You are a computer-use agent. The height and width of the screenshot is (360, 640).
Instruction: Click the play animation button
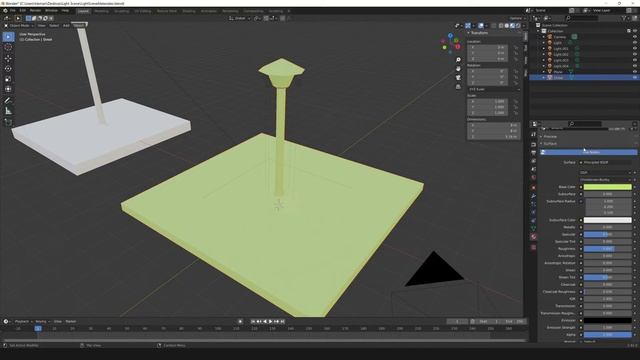[x=271, y=322]
